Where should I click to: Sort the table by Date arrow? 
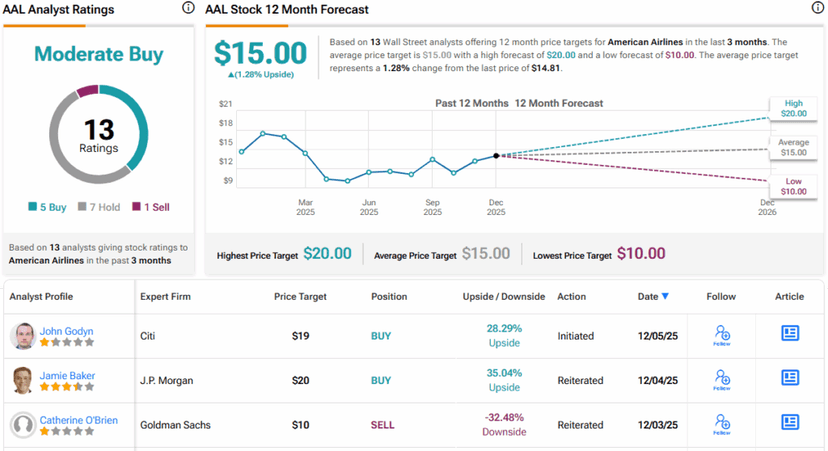[666, 297]
